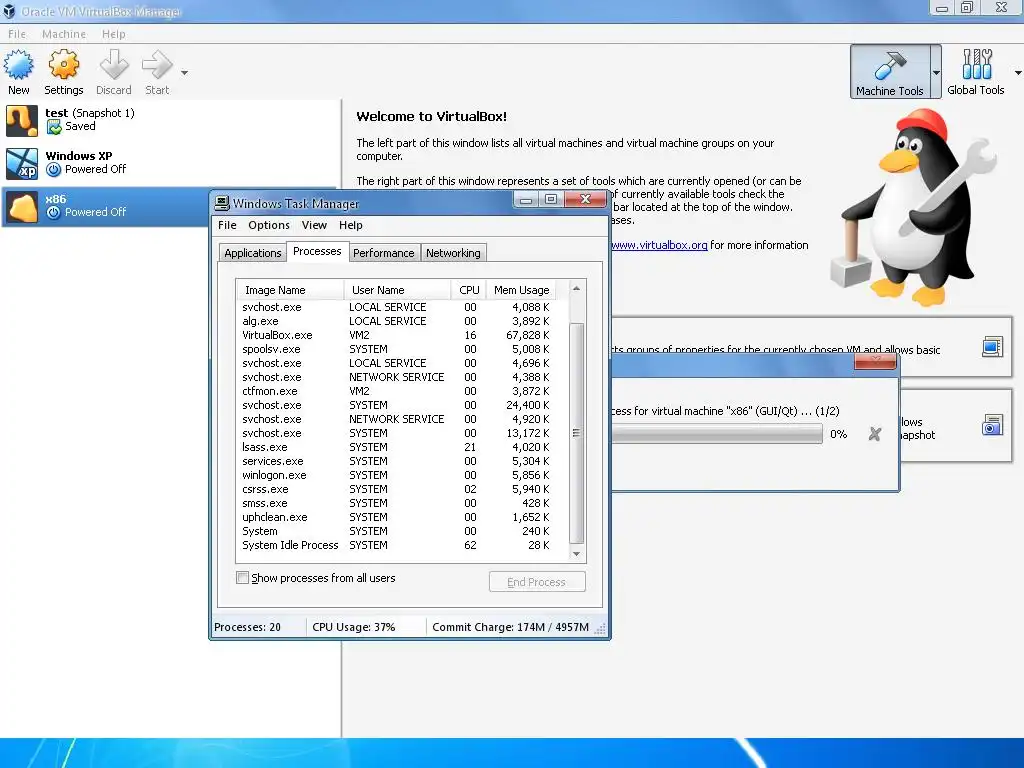This screenshot has height=768, width=1024.
Task: Click Commit Charge status bar entry
Action: pyautogui.click(x=510, y=627)
